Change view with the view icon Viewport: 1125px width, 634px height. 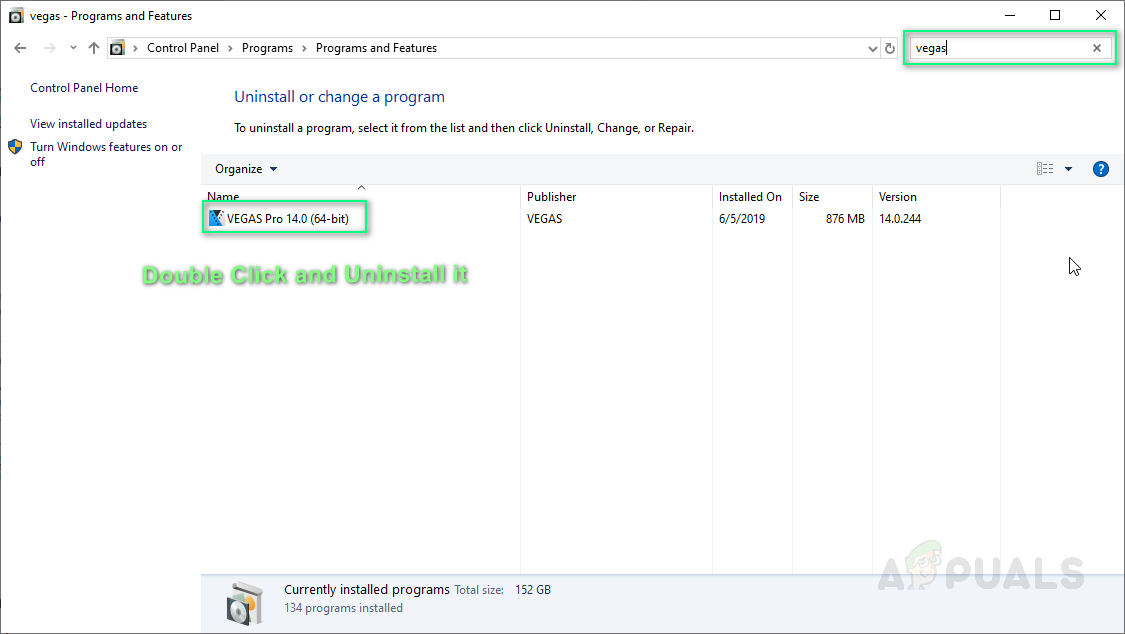point(1045,169)
